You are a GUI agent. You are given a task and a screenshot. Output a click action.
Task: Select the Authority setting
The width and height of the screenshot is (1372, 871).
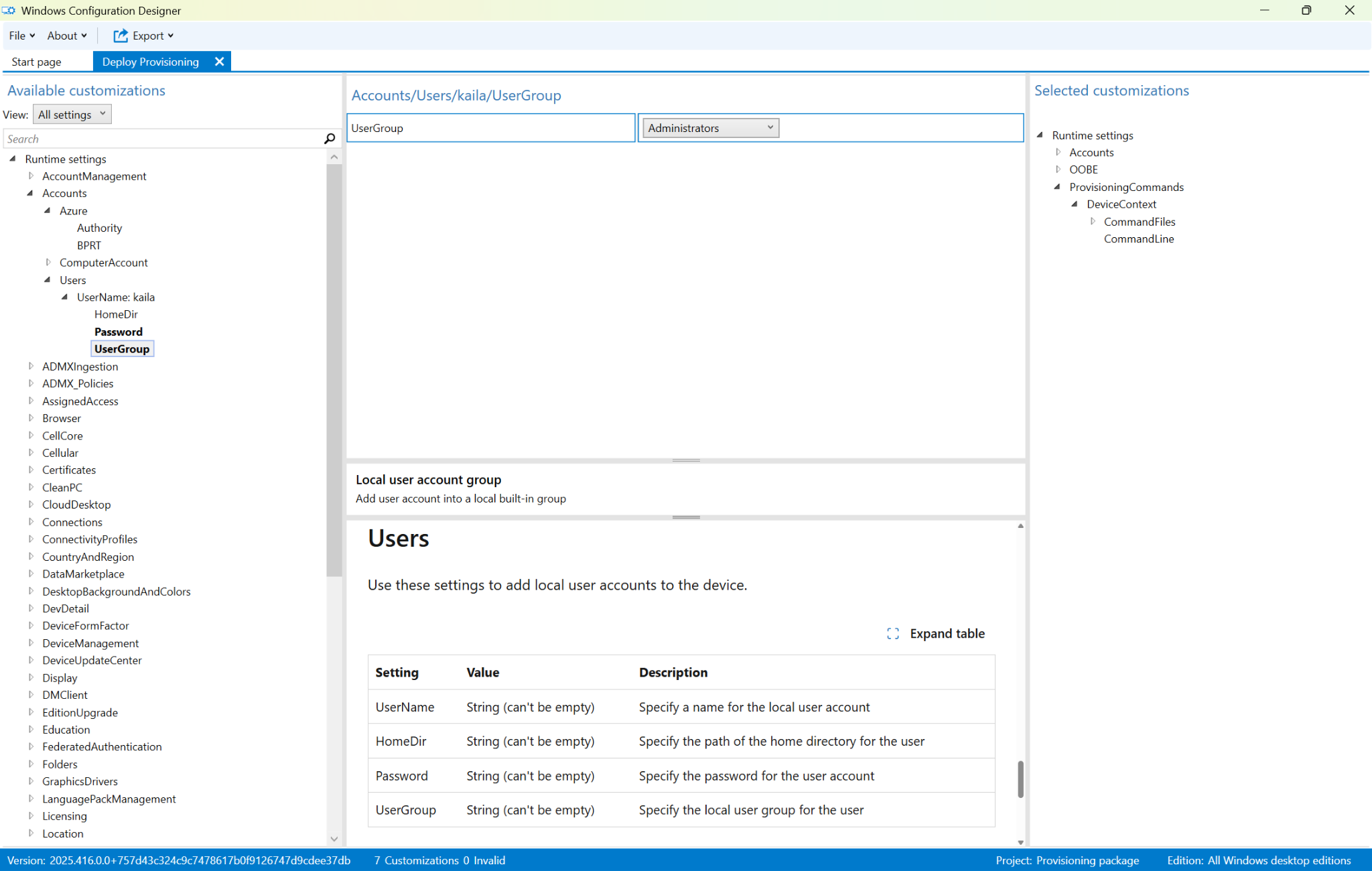(x=99, y=228)
